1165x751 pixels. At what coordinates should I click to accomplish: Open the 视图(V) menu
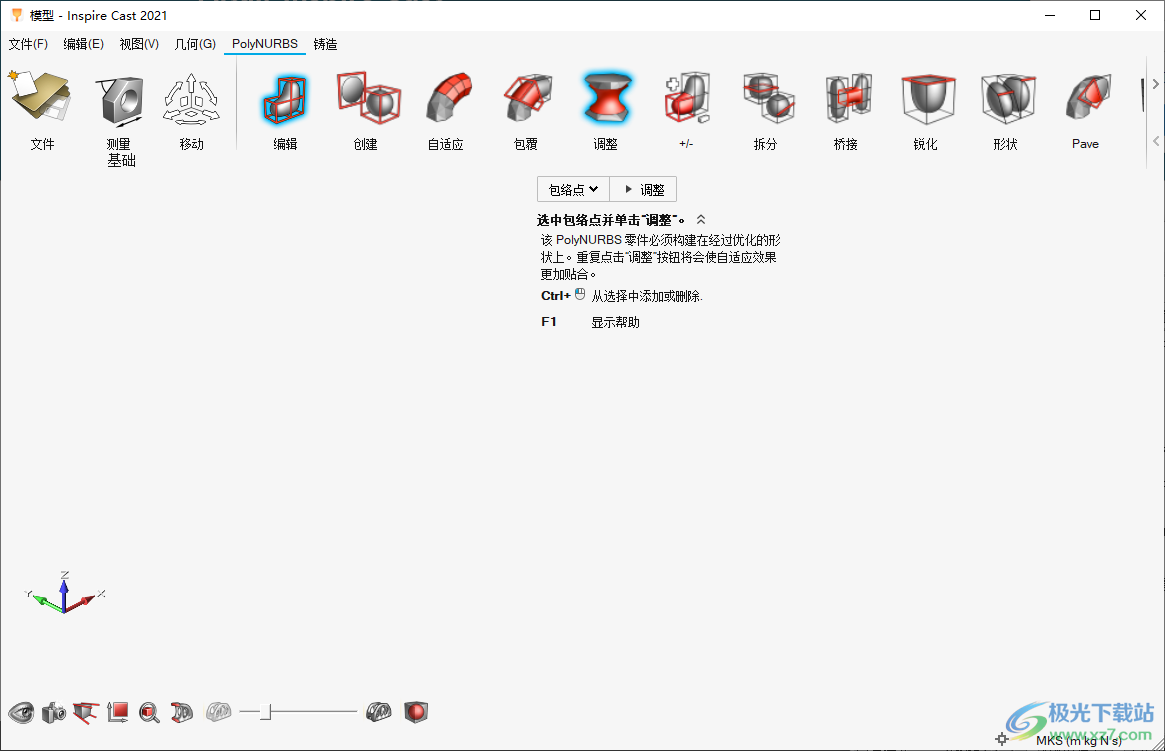139,44
